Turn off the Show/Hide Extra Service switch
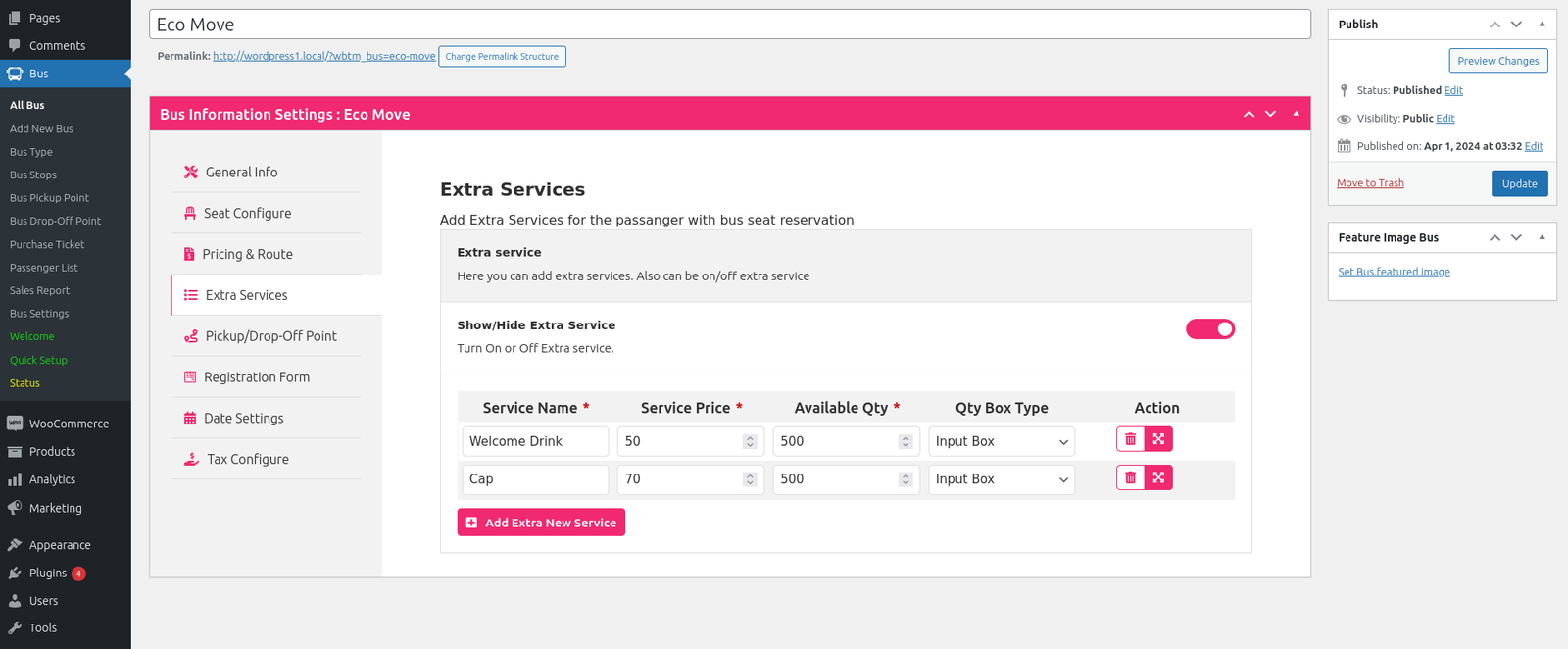Viewport: 1568px width, 649px height. (1209, 329)
